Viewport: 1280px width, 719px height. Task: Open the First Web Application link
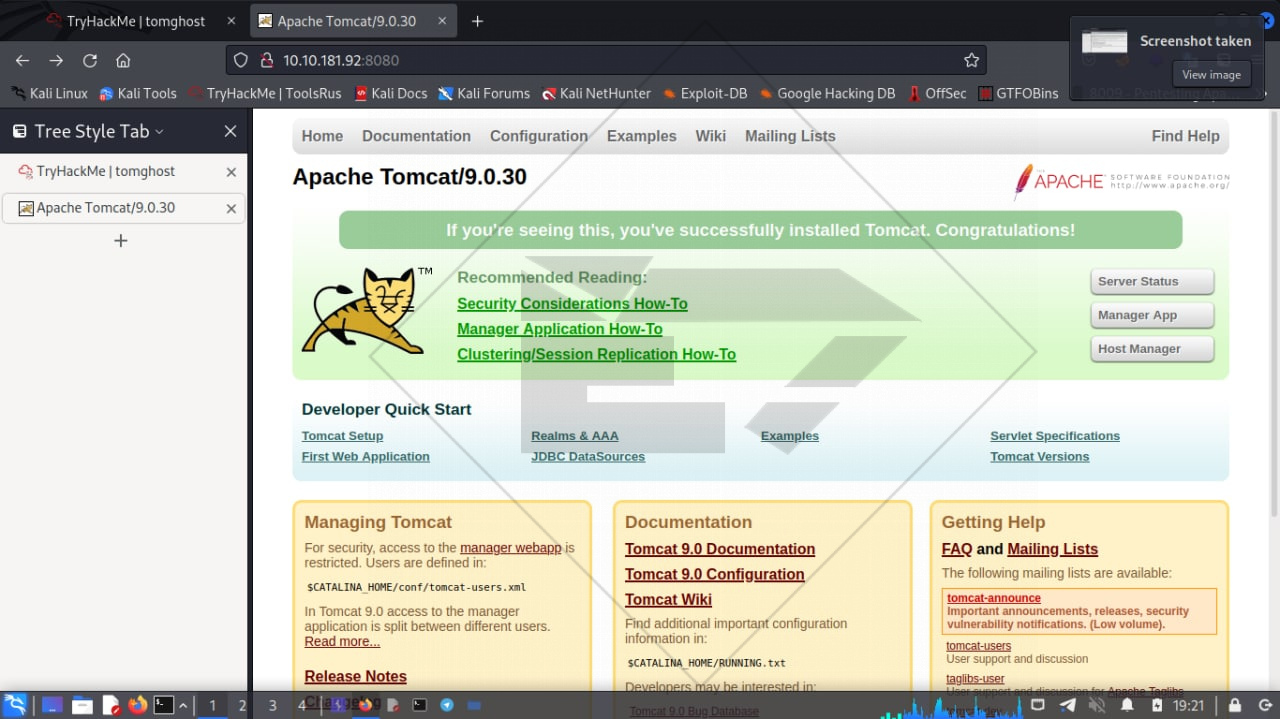click(x=365, y=457)
